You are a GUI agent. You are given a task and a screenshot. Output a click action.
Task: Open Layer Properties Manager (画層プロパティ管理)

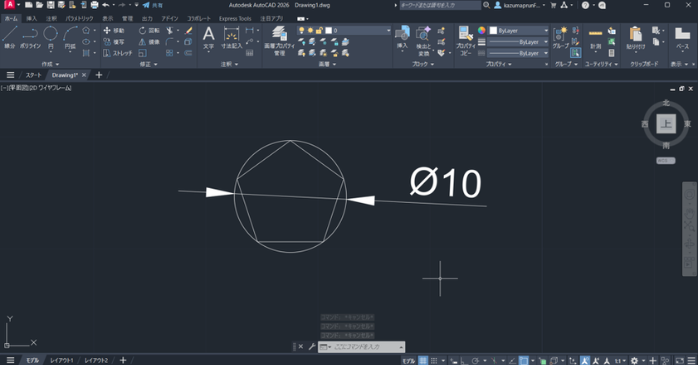coord(280,40)
